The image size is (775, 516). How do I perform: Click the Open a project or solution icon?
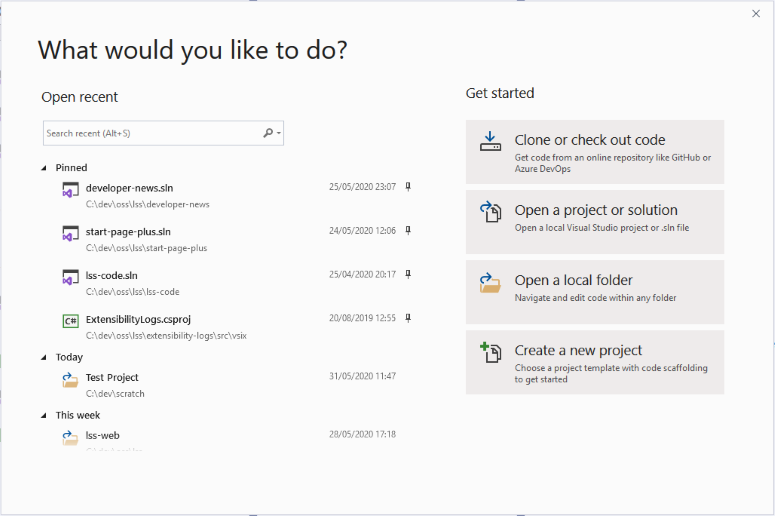tap(490, 212)
